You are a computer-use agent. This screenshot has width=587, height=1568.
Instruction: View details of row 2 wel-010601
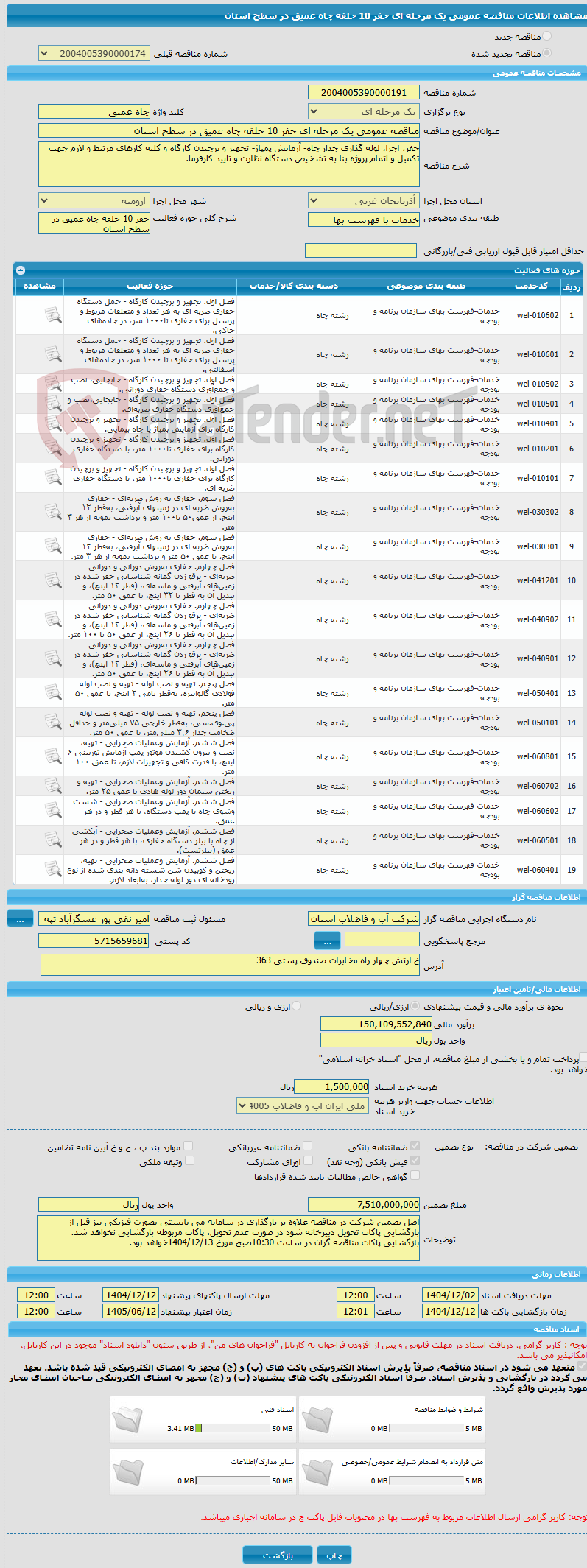53,354
